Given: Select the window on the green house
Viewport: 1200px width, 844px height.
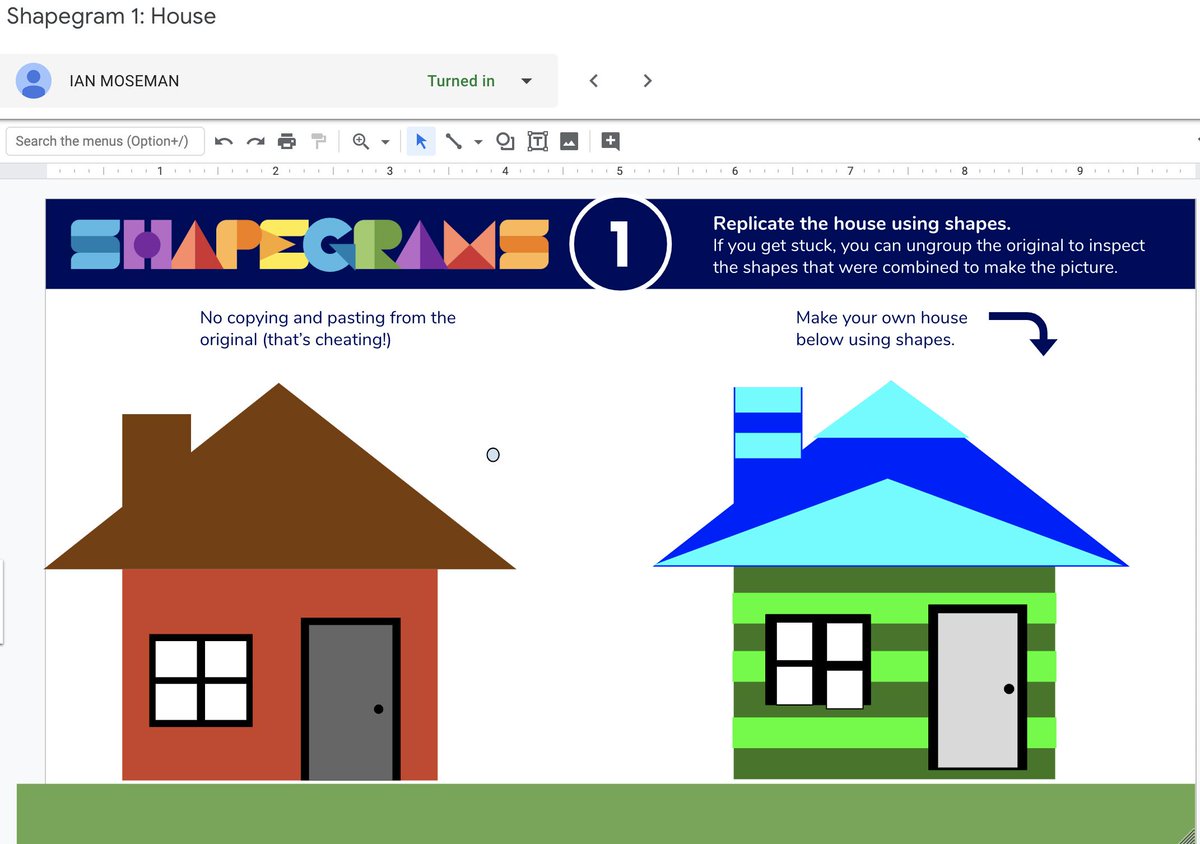Looking at the screenshot, I should (817, 660).
